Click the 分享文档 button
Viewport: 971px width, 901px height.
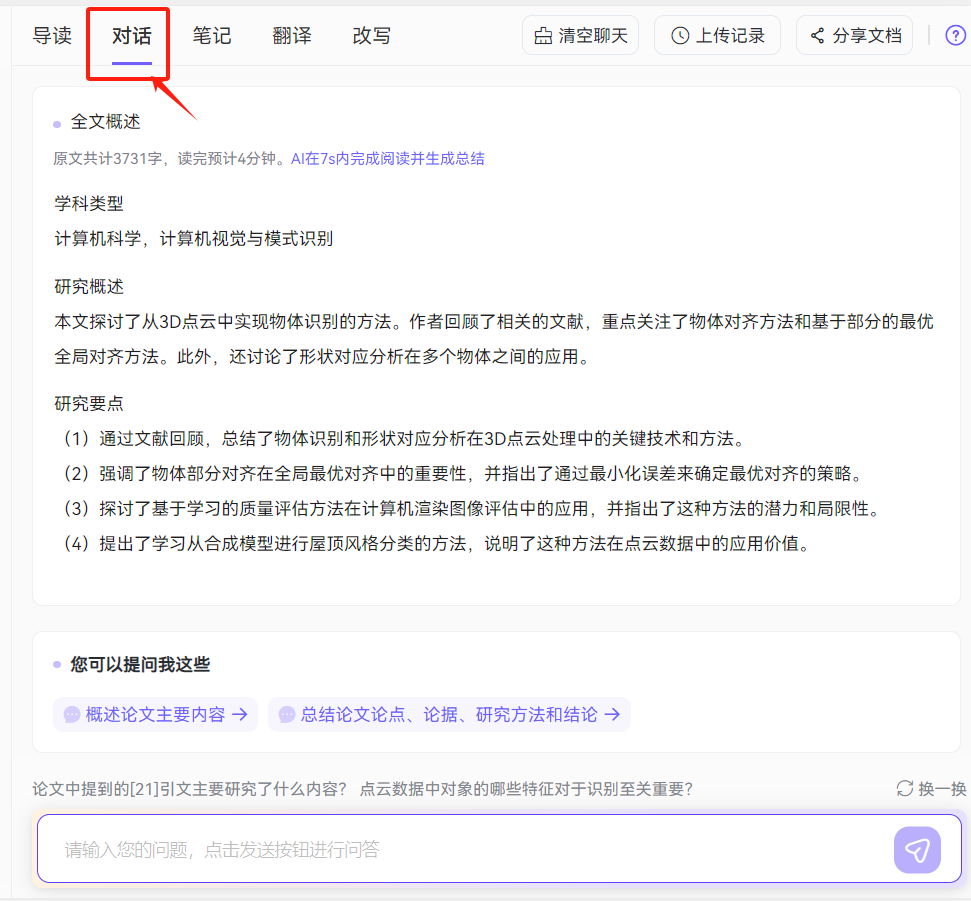[855, 35]
